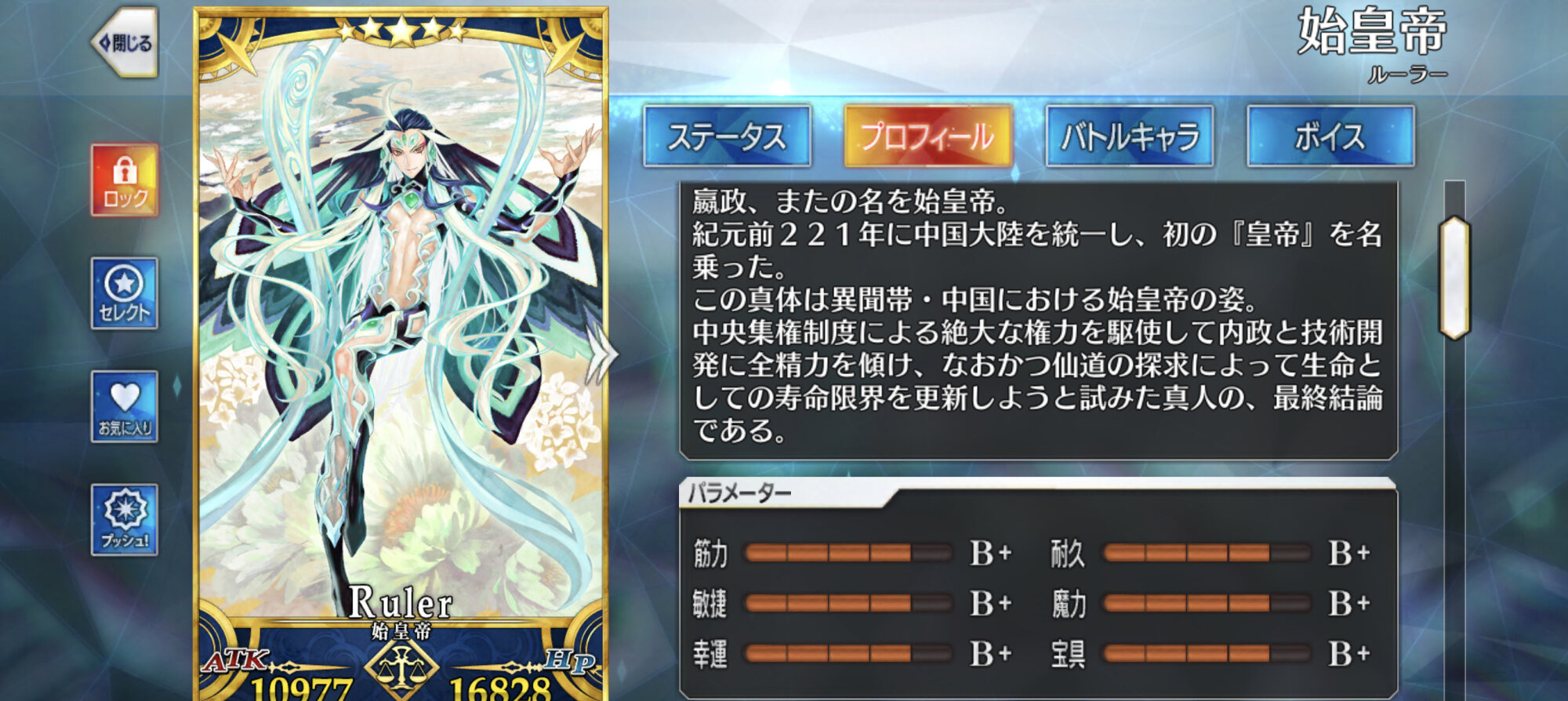Image resolution: width=1568 pixels, height=701 pixels.
Task: Tap the プッシュ! push icon
Action: 125,520
